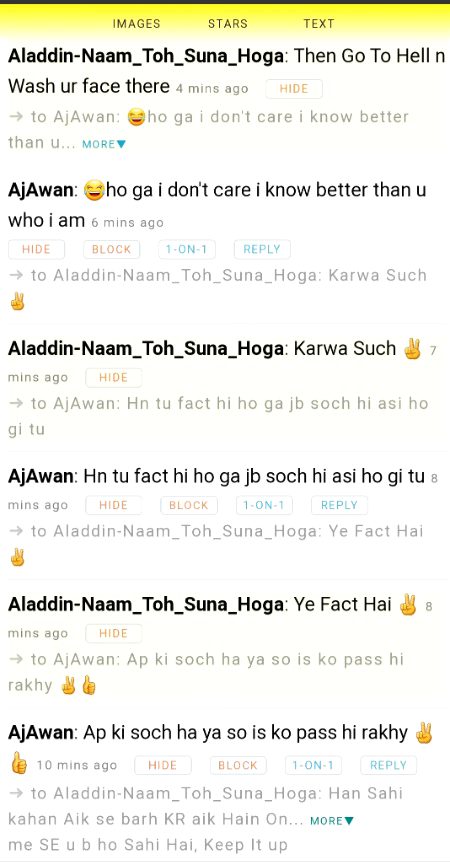The height and width of the screenshot is (865, 450).
Task: Start 1-ON-1 chat from 'who i am' message
Action: (186, 249)
